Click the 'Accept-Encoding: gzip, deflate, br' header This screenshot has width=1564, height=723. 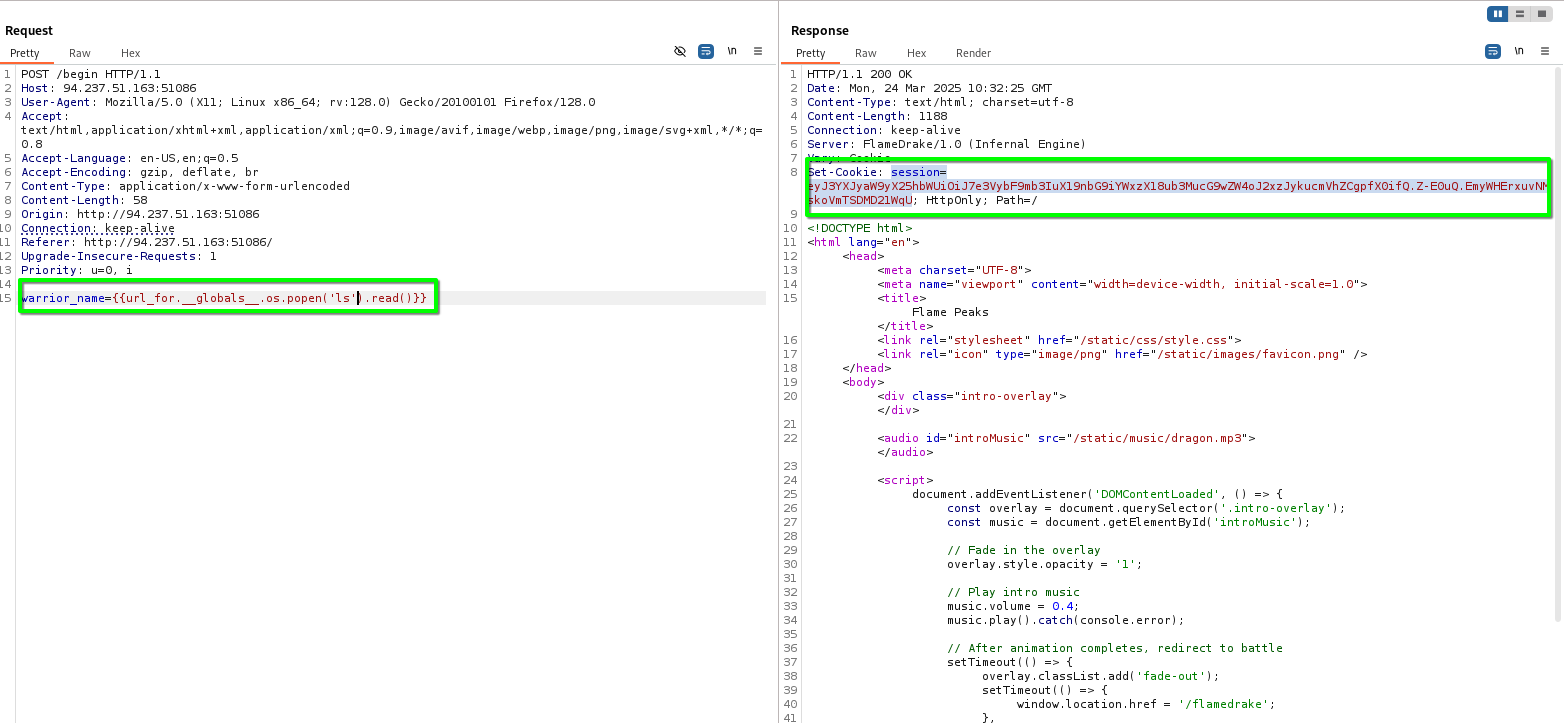[140, 172]
